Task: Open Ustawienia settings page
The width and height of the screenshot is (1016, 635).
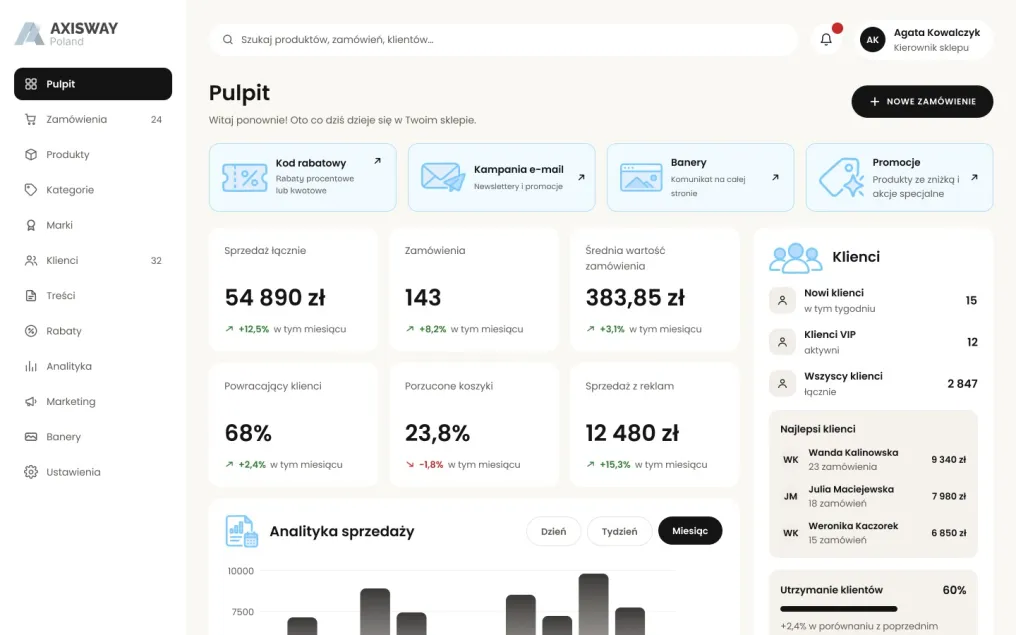Action: tap(93, 472)
